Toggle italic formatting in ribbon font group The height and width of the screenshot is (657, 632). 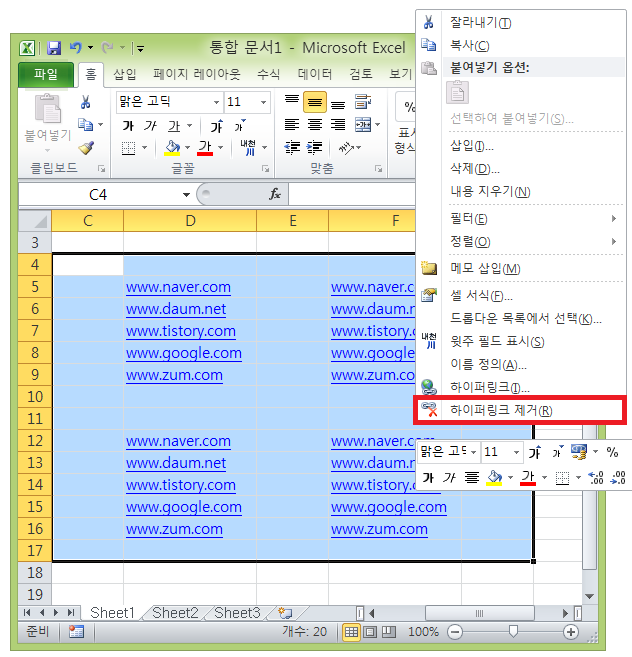tap(150, 126)
